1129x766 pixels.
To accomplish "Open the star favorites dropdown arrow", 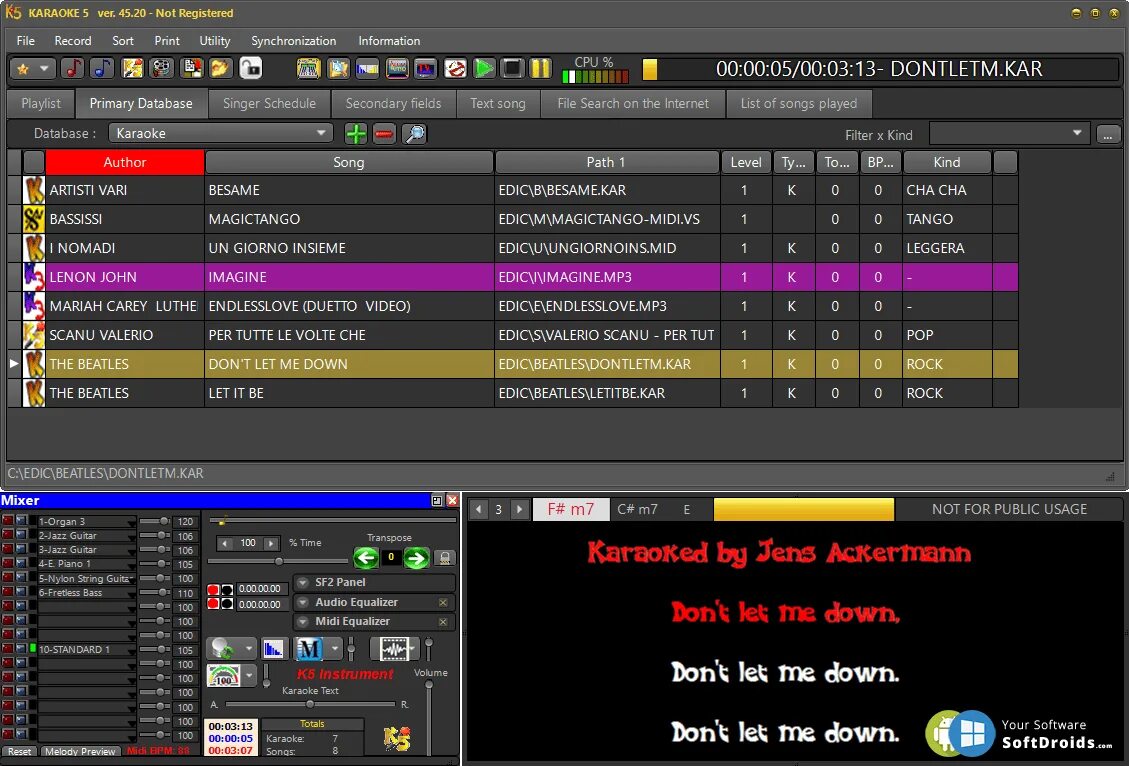I will click(44, 68).
